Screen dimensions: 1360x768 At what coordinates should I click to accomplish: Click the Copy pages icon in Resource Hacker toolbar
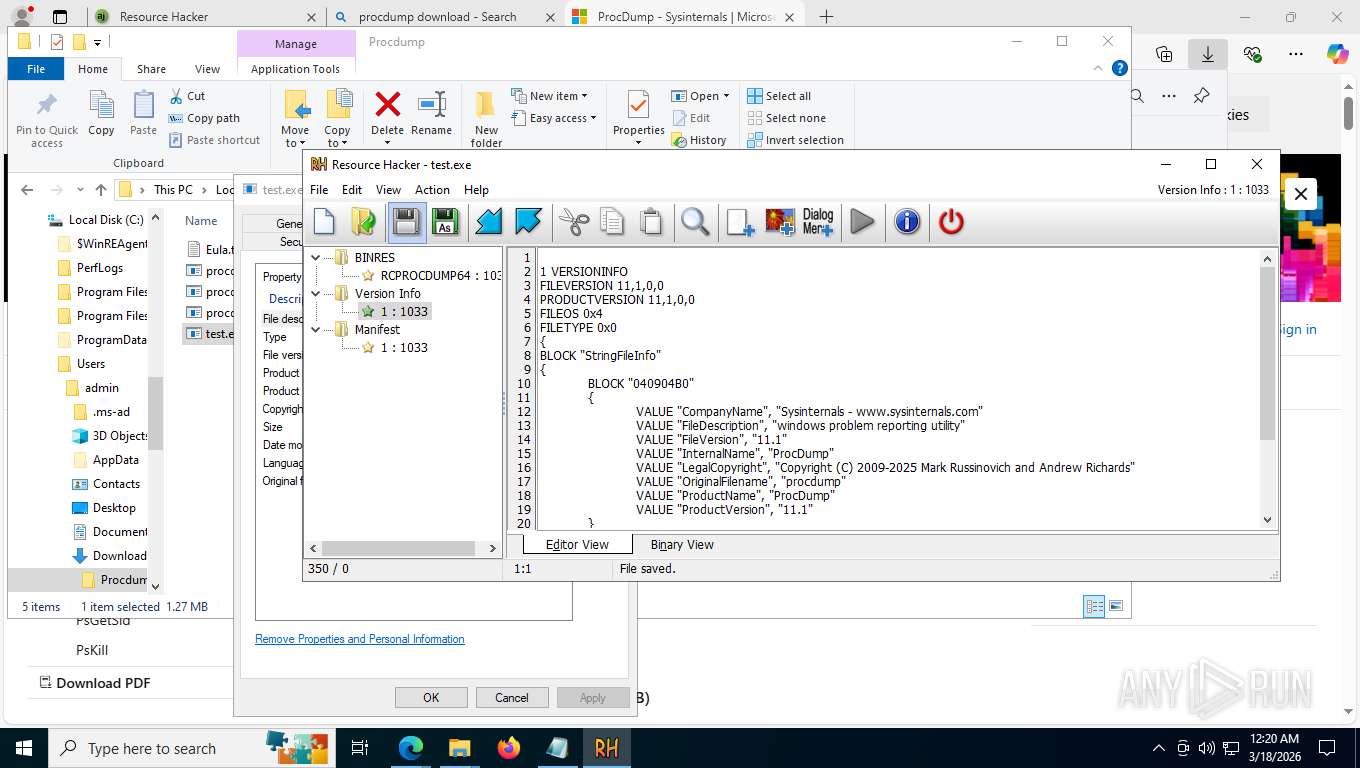pos(612,222)
